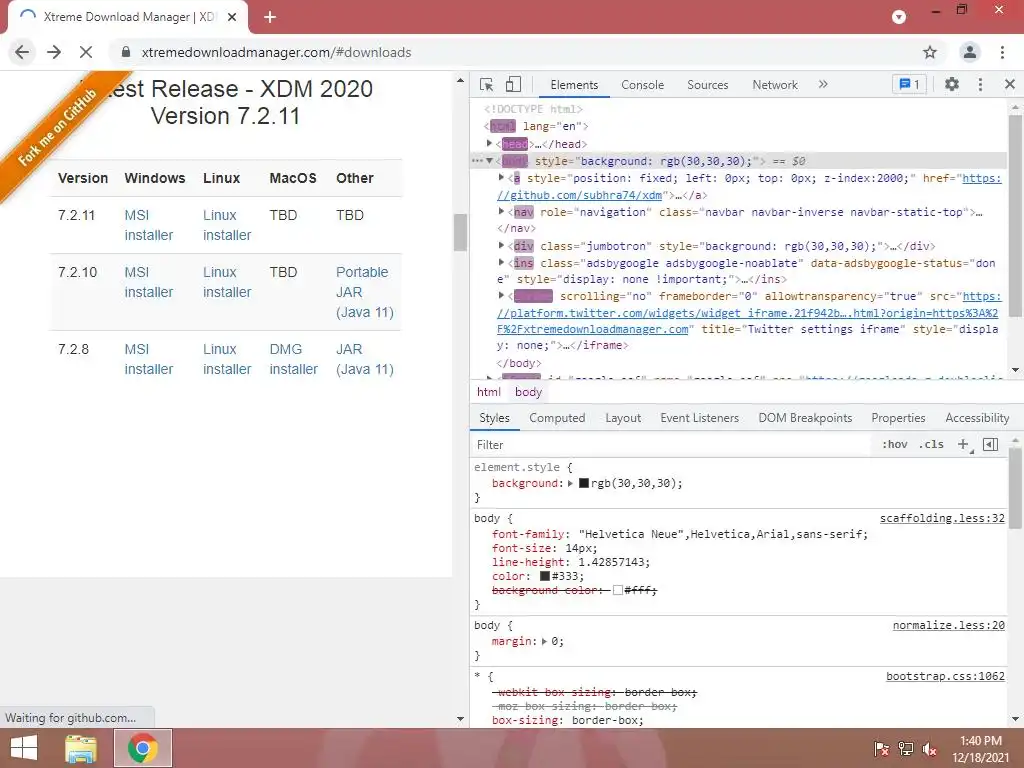This screenshot has width=1024, height=768.
Task: Expand the head element node
Action: point(489,144)
